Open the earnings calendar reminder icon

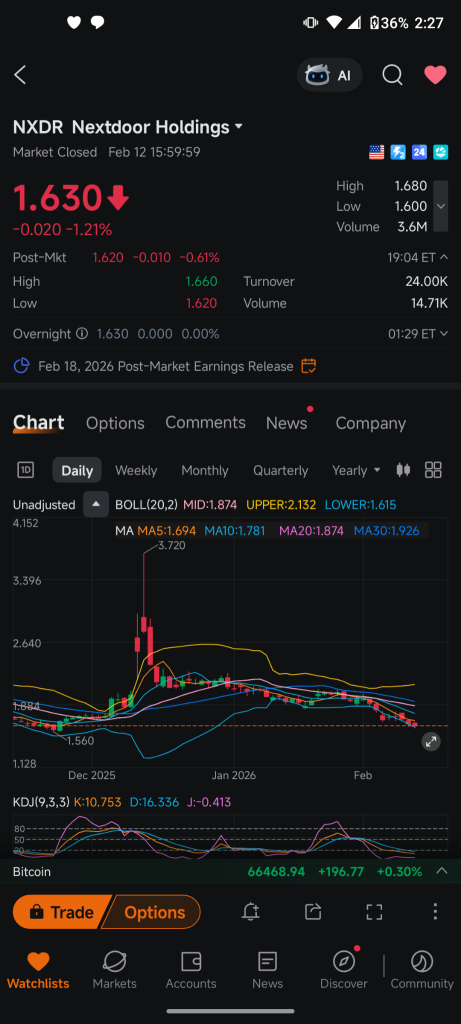click(x=309, y=366)
